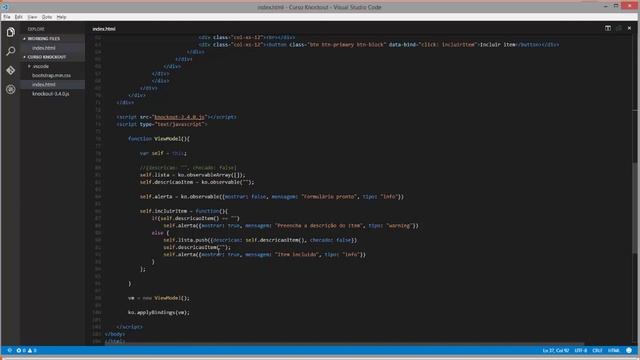Select the index.html editor tab
Image resolution: width=640 pixels, height=360 pixels.
[x=104, y=29]
